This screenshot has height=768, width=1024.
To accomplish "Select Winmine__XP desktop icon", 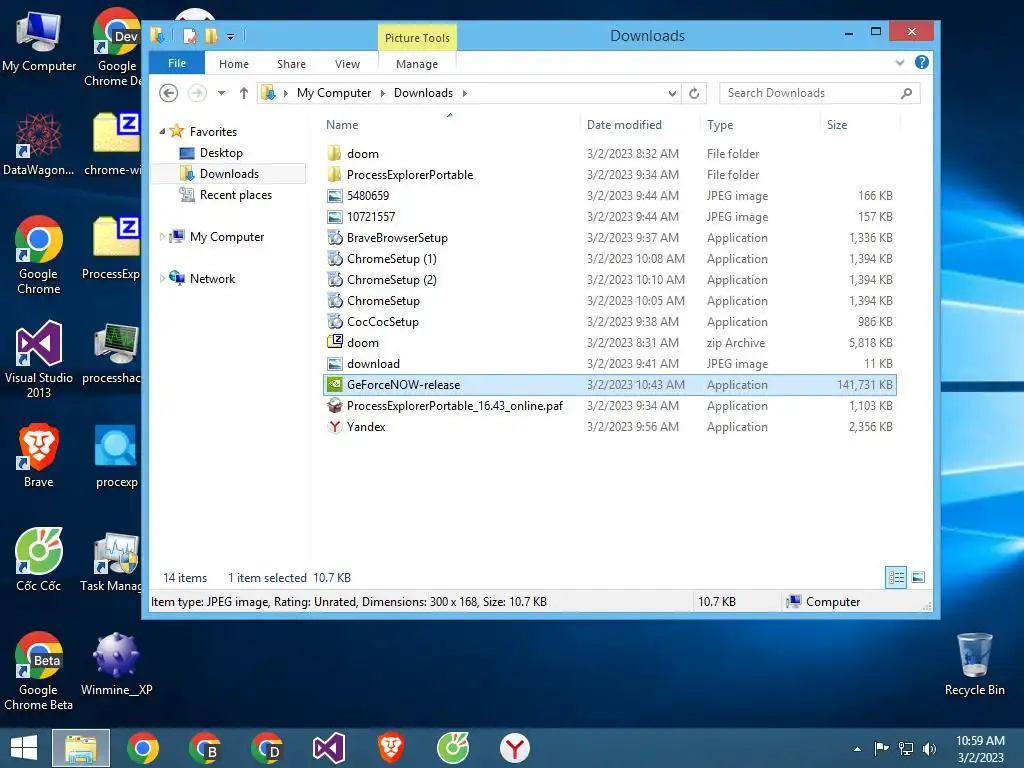I will 116,664.
